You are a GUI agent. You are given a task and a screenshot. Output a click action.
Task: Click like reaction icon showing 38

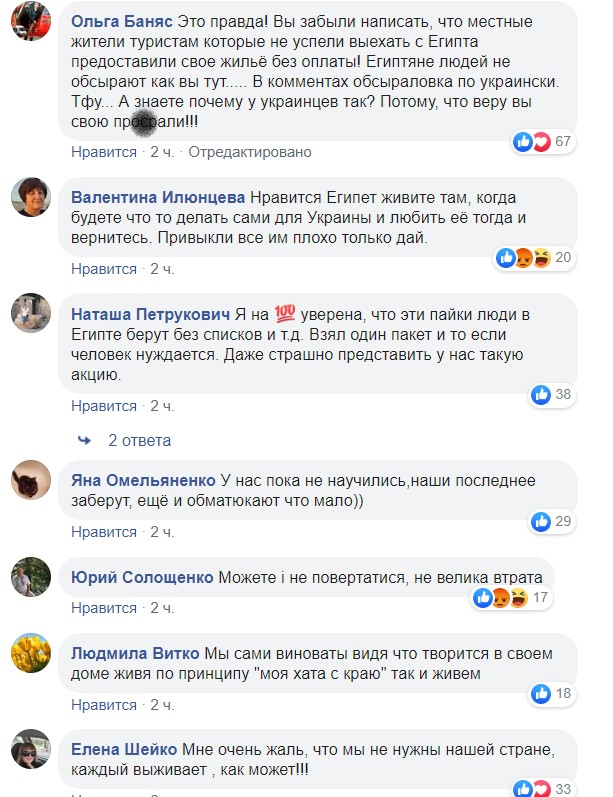pos(541,394)
